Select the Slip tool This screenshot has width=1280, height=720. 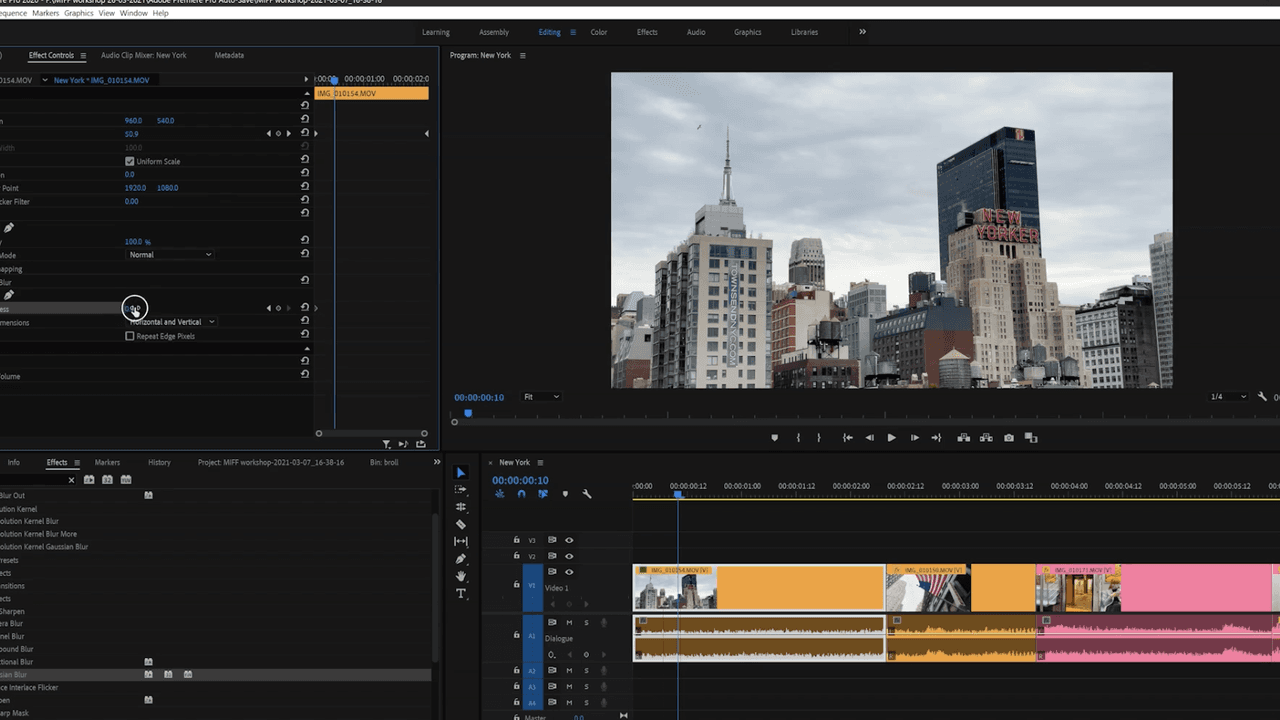[x=460, y=541]
